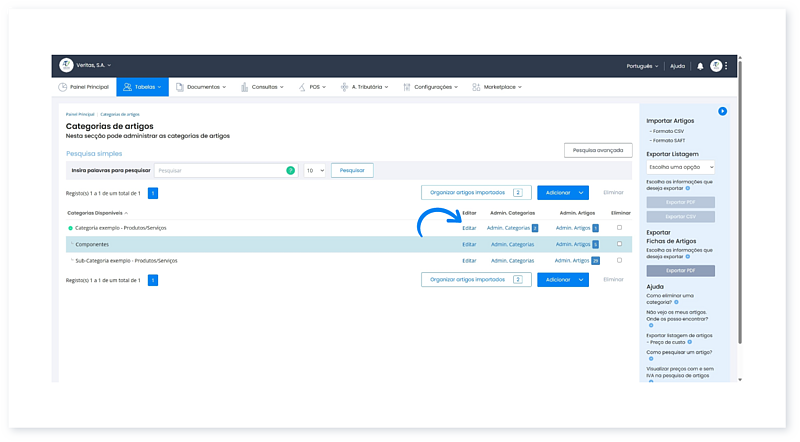Viewport: 800px width, 442px height.
Task: Check Eliminar box for Categoria exemplo row
Action: pos(619,228)
